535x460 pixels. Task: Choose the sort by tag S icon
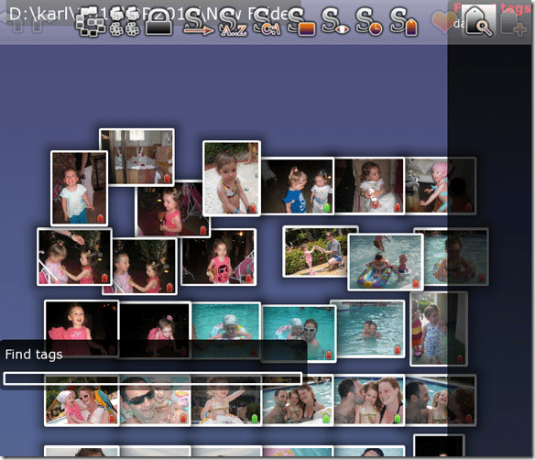(404, 22)
